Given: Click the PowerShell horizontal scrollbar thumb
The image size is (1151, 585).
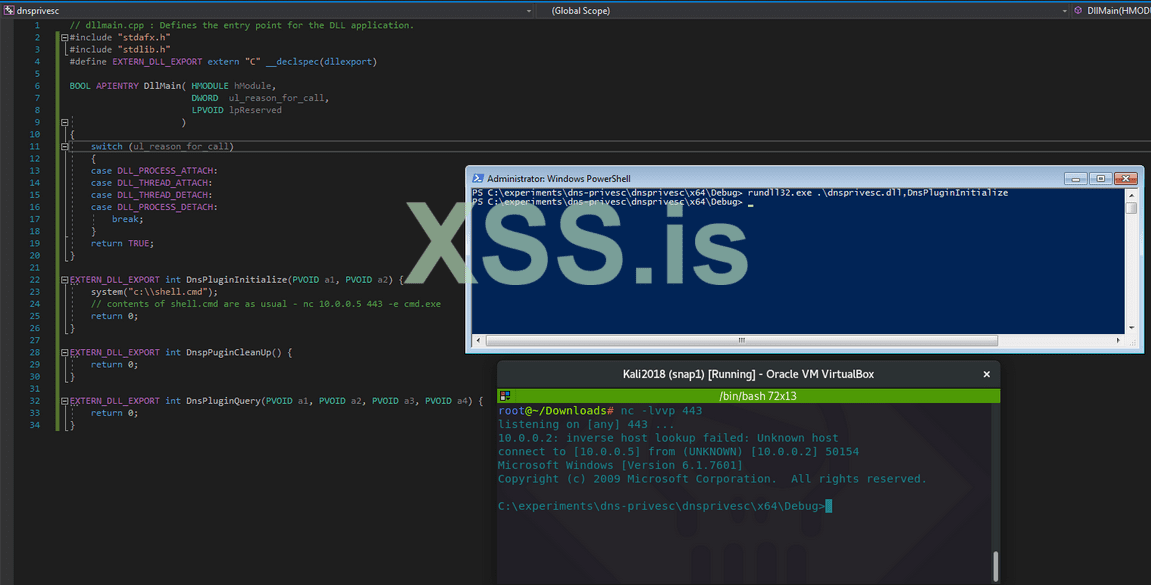Looking at the screenshot, I should pos(741,341).
